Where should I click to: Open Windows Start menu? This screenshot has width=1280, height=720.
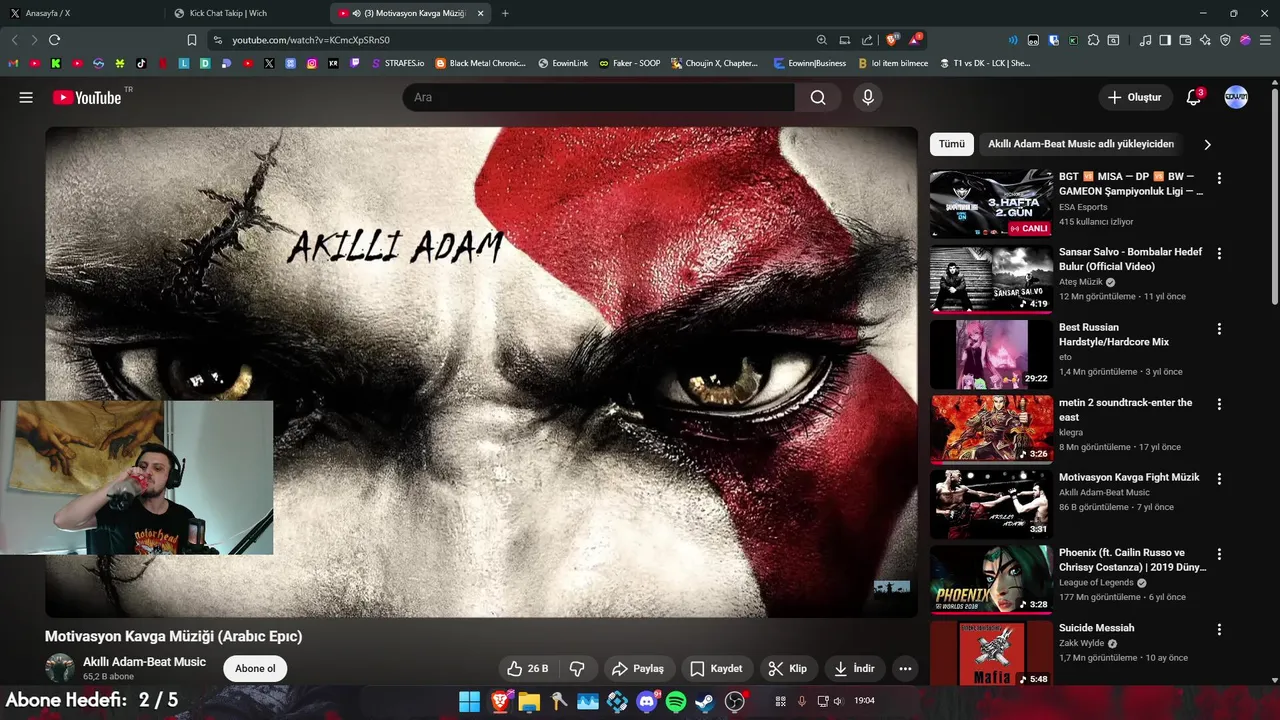(x=469, y=701)
